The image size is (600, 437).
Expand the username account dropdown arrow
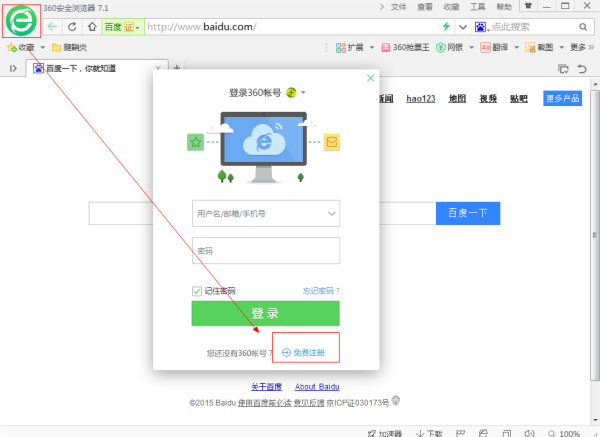pos(331,213)
